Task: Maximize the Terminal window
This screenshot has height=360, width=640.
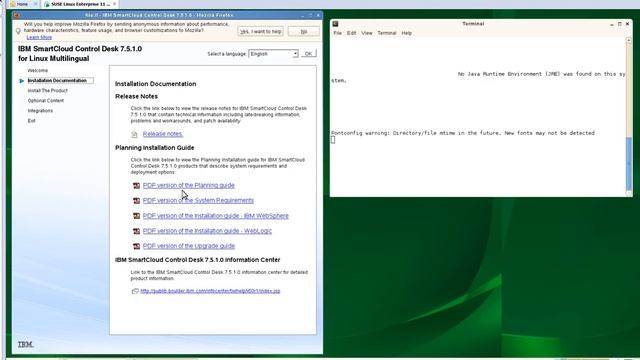Action: pos(620,24)
